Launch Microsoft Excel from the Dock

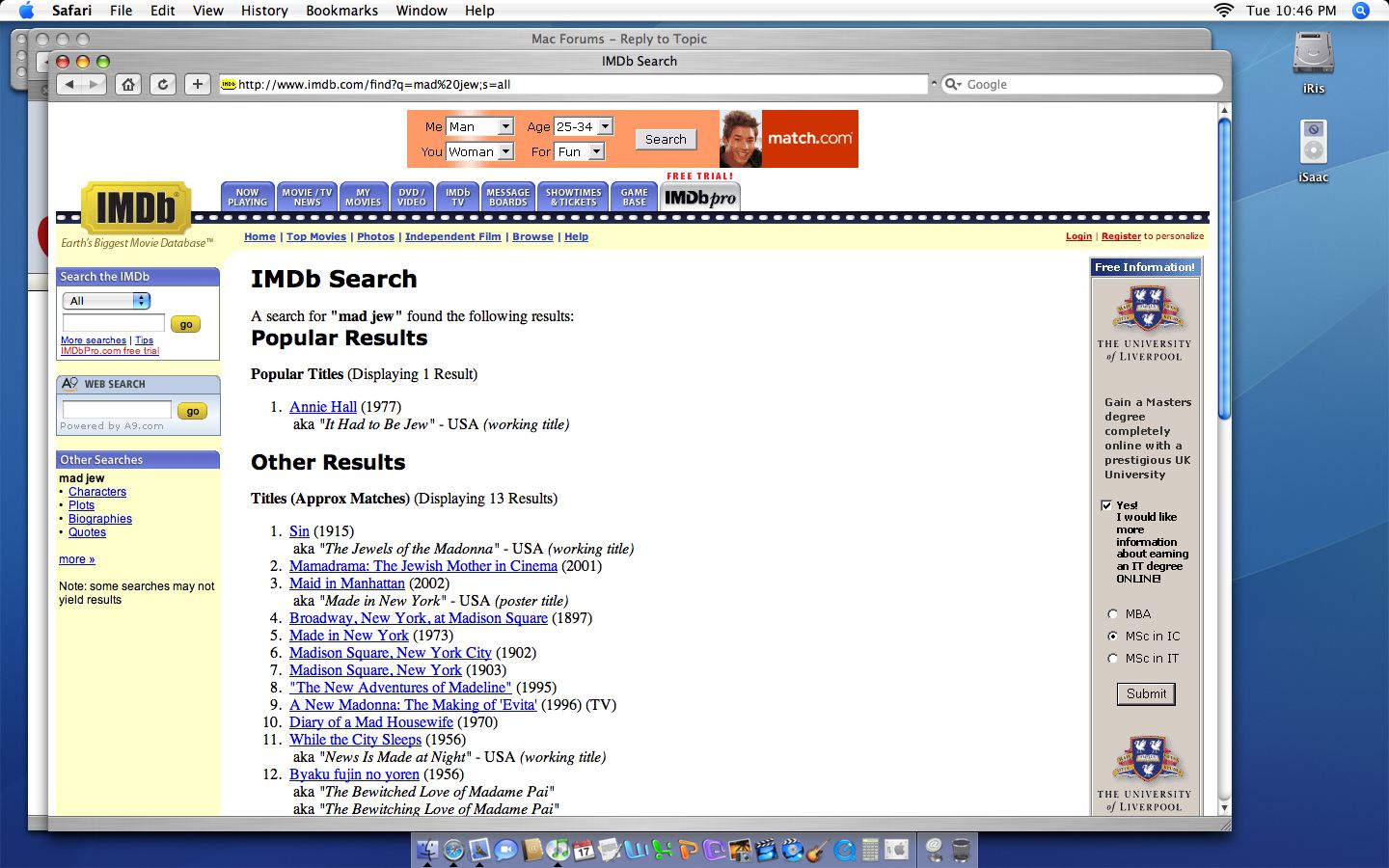[662, 850]
